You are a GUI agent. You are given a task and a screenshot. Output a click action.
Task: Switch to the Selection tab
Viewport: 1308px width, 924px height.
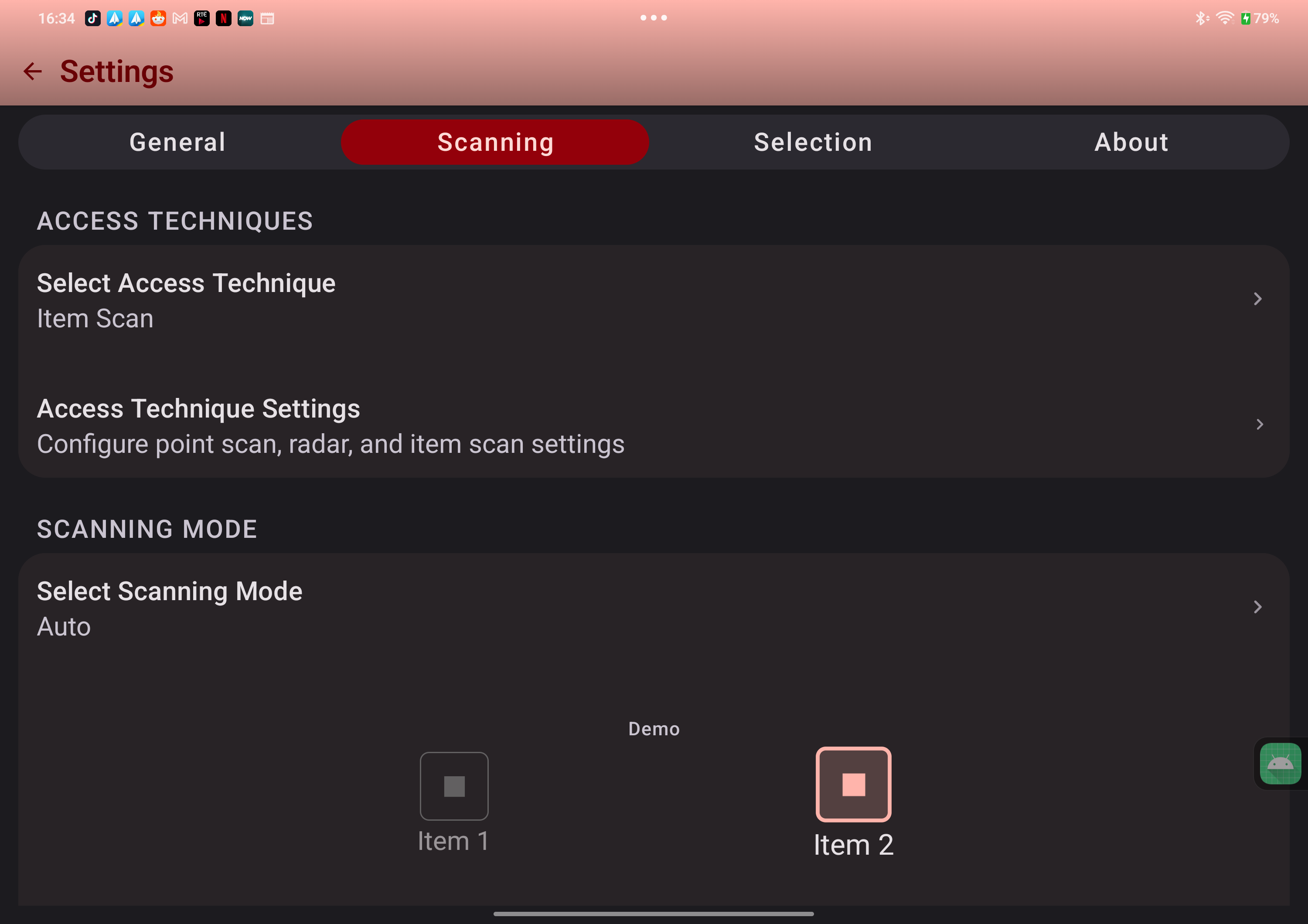813,143
